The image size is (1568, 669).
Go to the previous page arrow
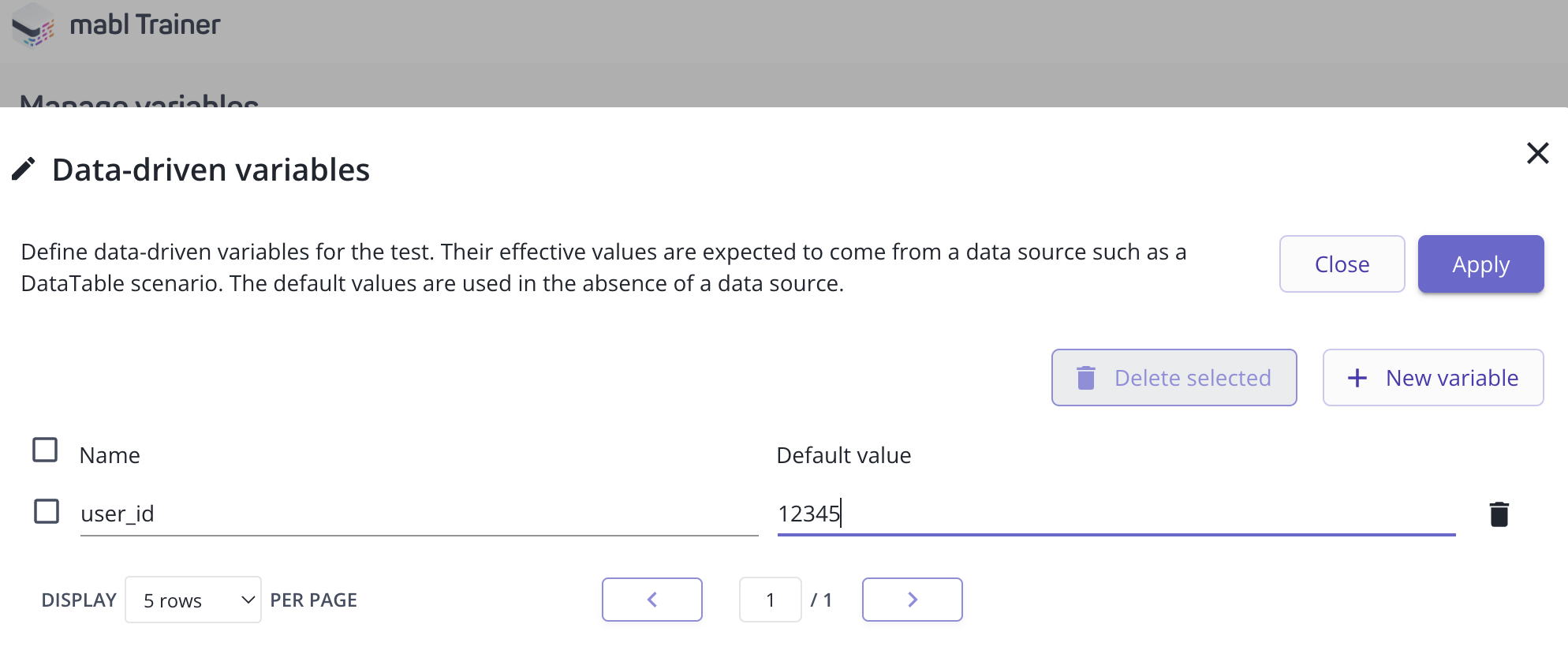(x=651, y=600)
